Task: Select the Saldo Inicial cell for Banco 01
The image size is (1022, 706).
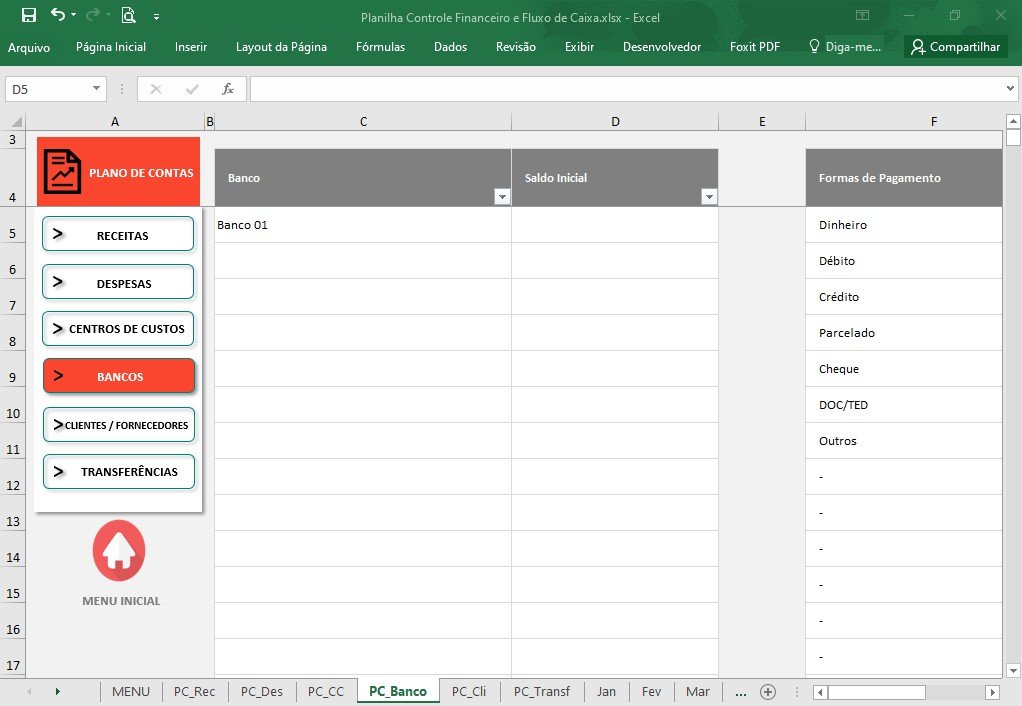Action: point(615,225)
